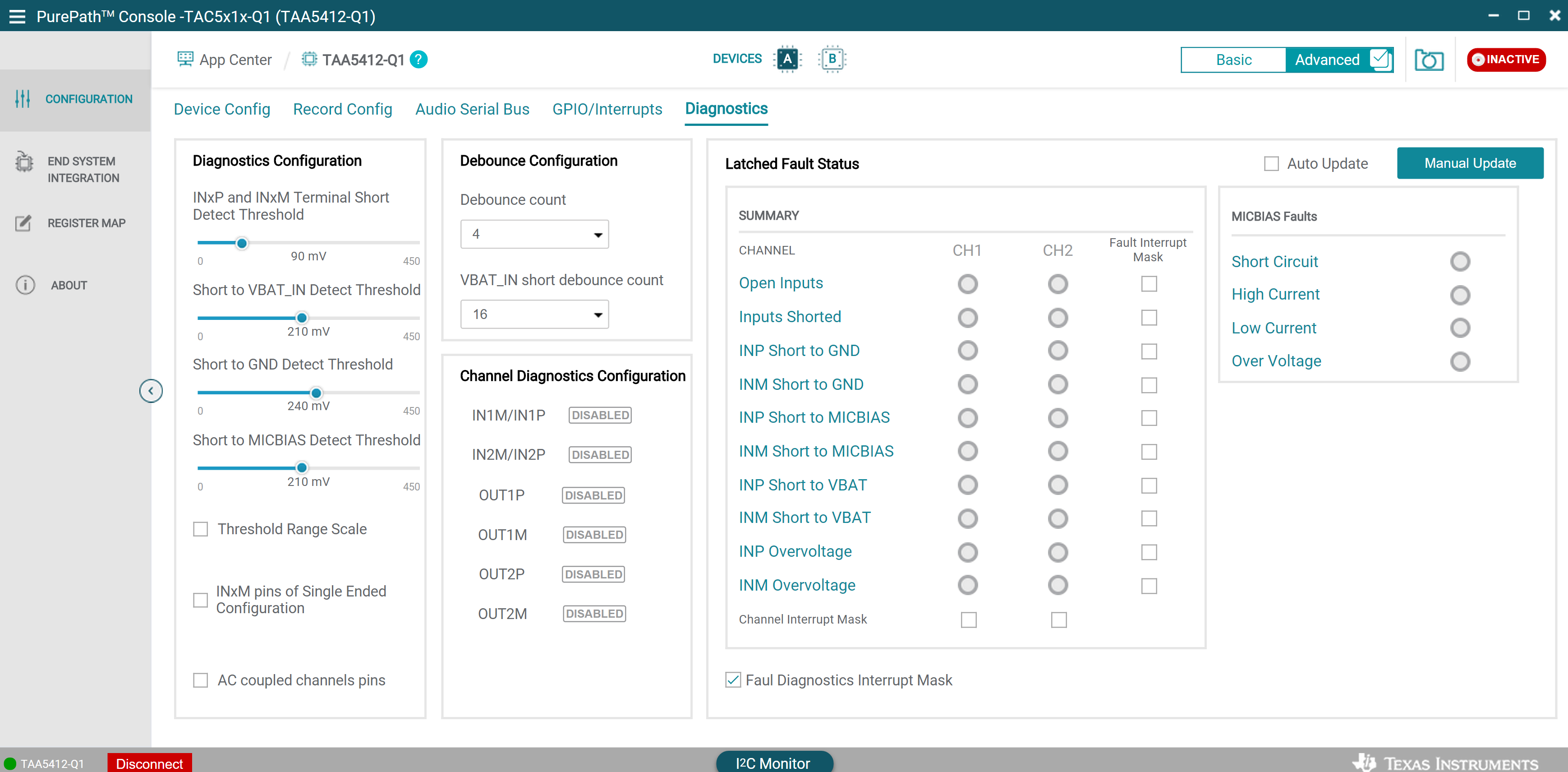Click CH2 Inputs Shorted fault indicator
The image size is (1568, 772).
(x=1058, y=317)
